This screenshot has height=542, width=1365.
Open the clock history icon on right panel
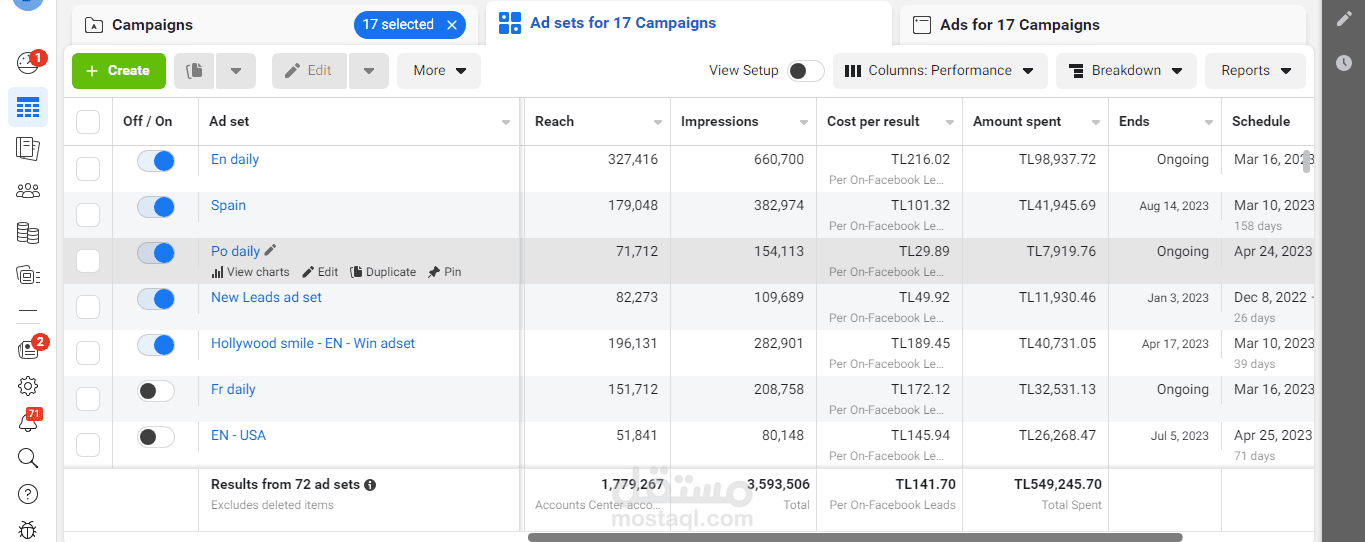1343,63
